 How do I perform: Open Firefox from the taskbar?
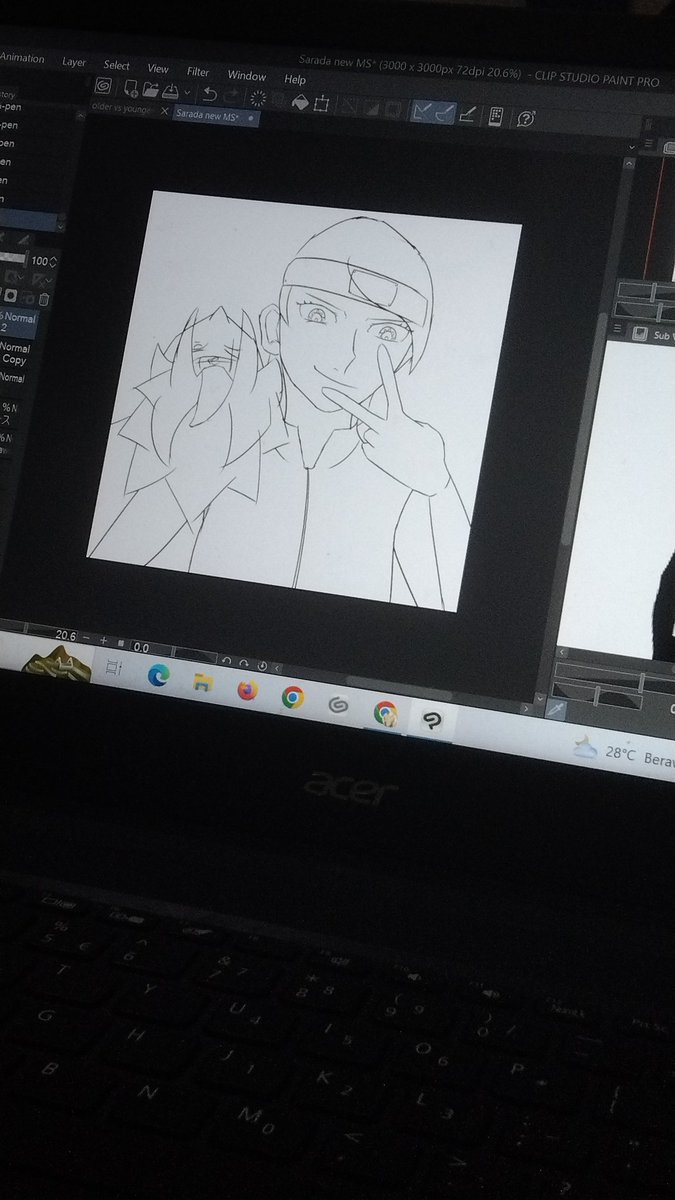click(x=247, y=690)
